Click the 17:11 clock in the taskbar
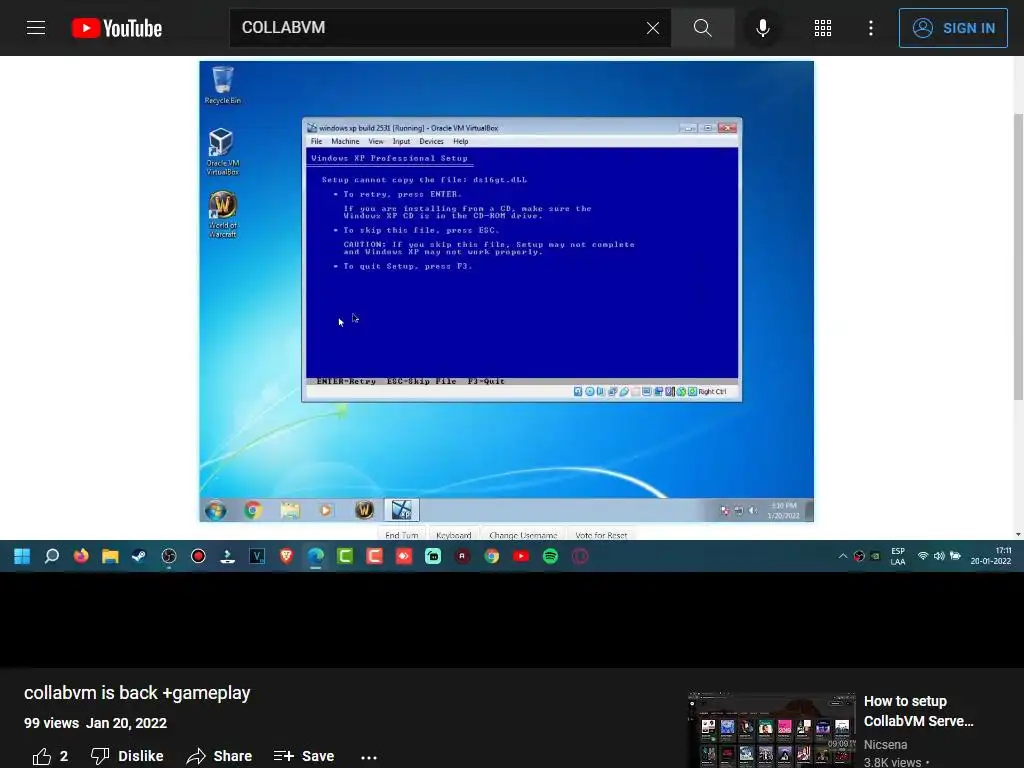Image resolution: width=1024 pixels, height=768 pixels. (x=991, y=556)
